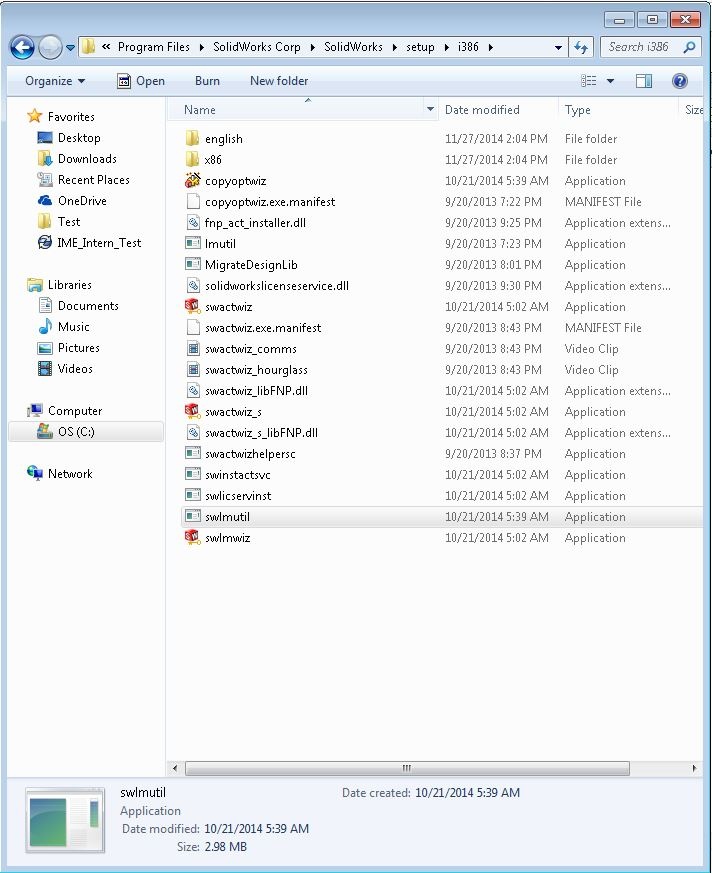Click the horizontal scrollbar thumb
712x873 pixels.
(x=407, y=768)
